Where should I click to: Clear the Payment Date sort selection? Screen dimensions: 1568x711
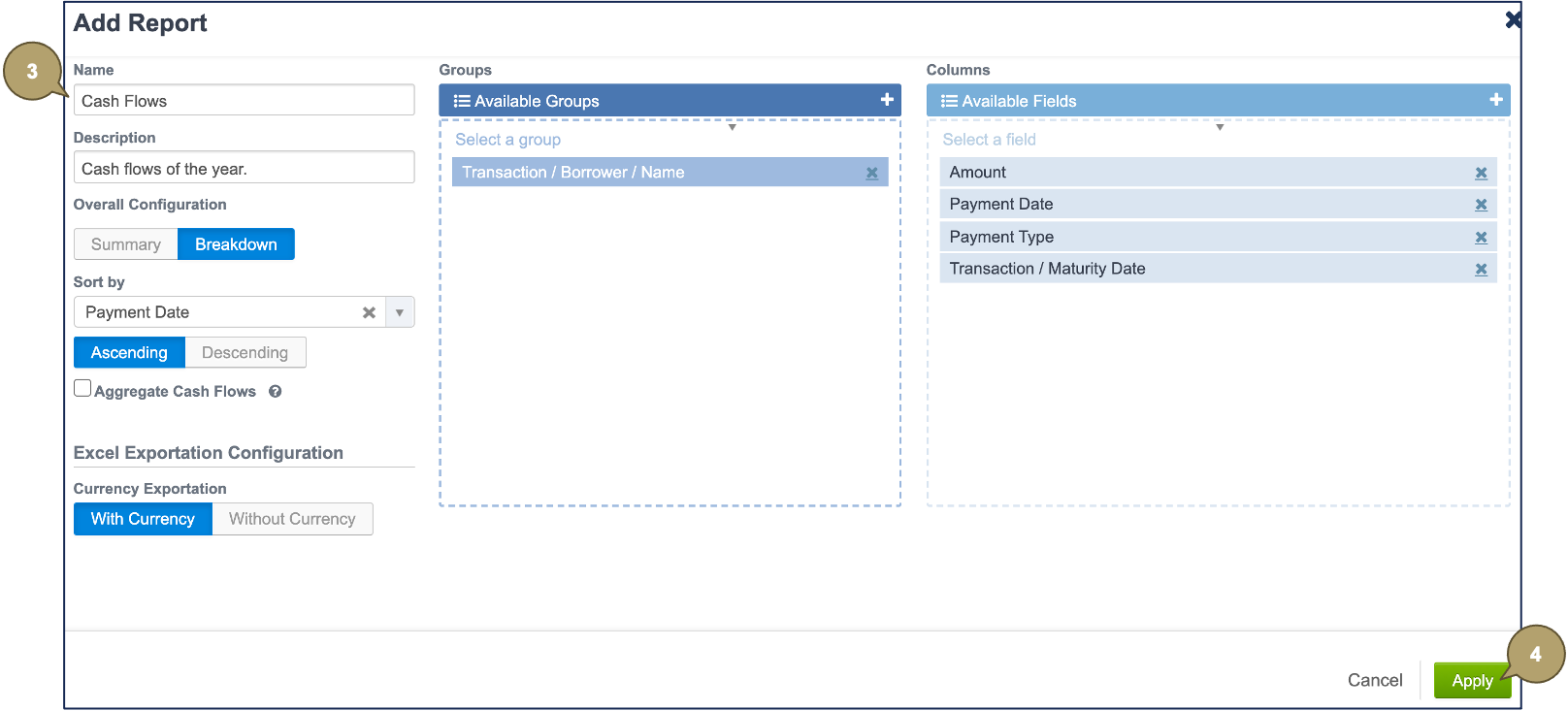tap(369, 312)
